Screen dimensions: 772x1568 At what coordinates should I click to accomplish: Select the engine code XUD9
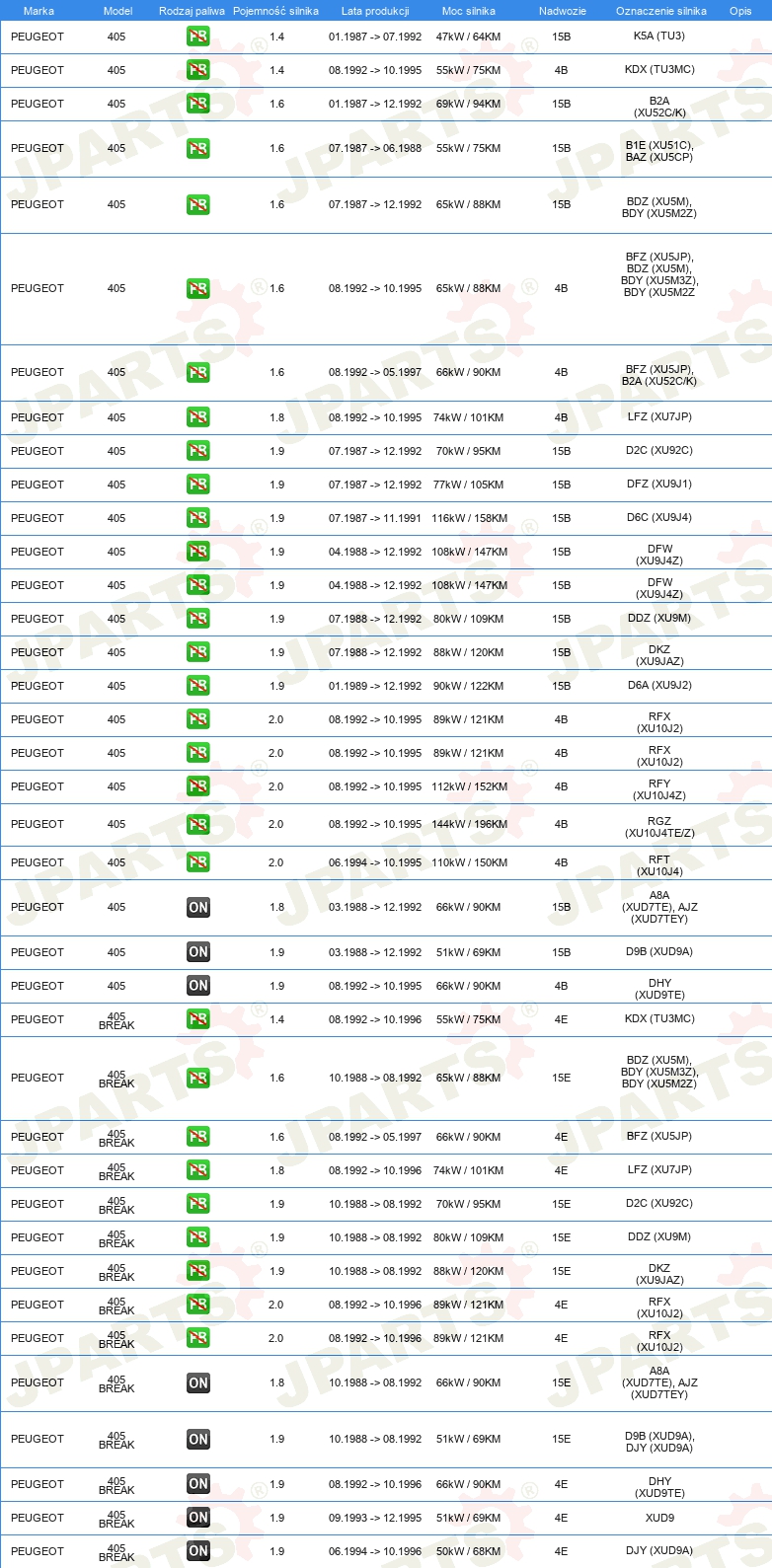pyautogui.click(x=659, y=1518)
